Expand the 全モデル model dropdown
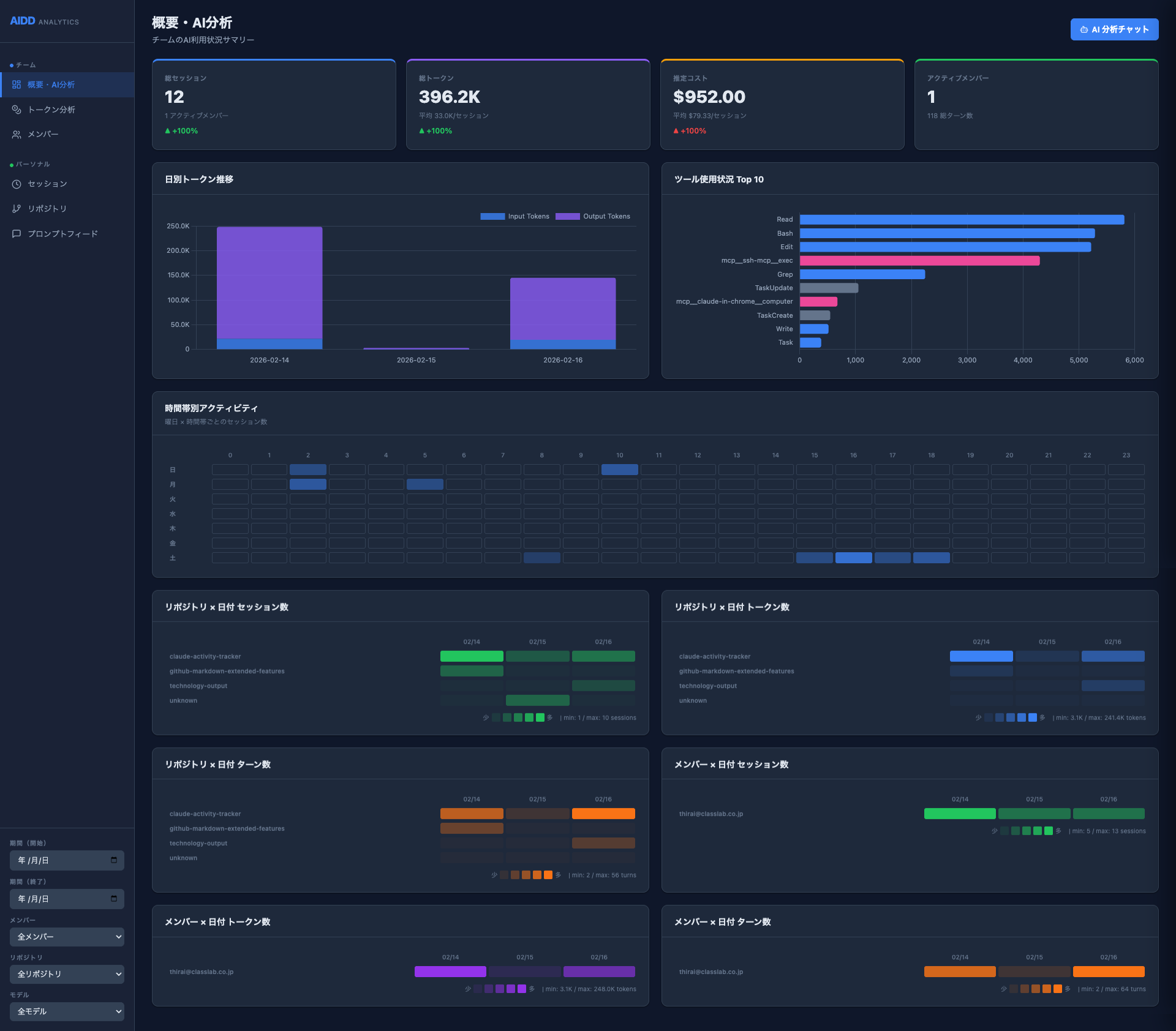This screenshot has width=1176, height=1031. coord(67,1011)
